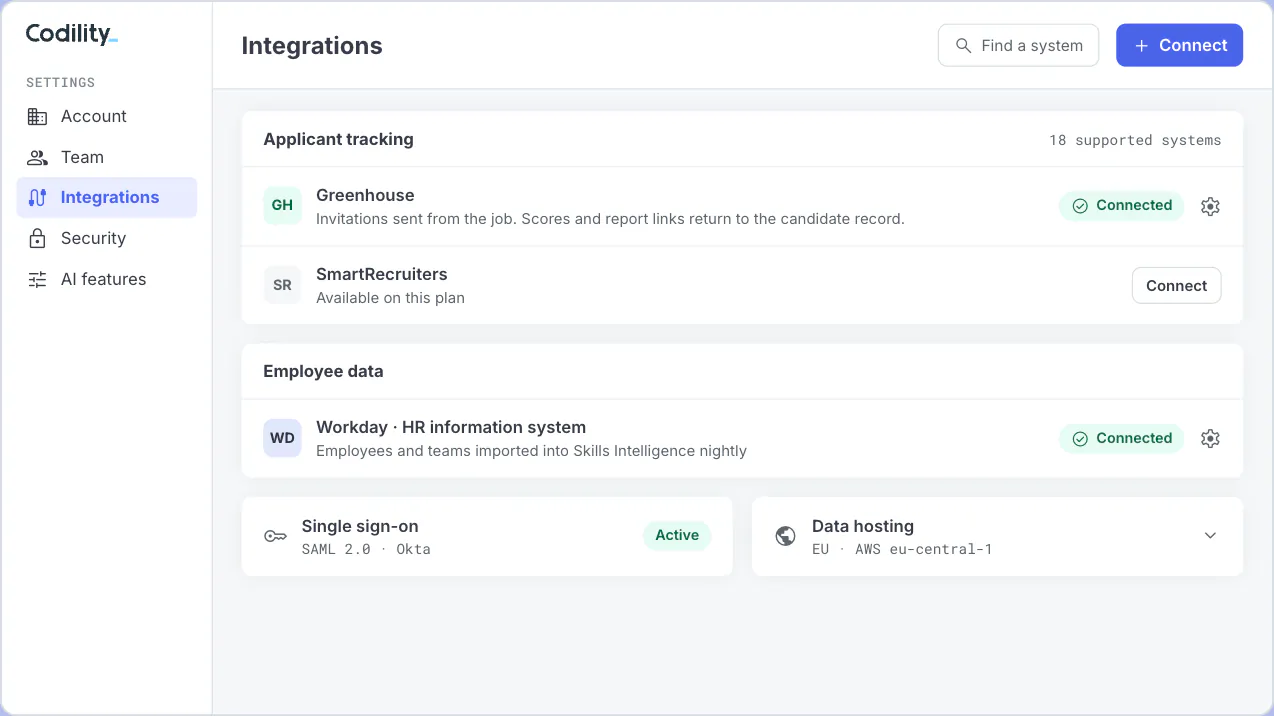
Task: Open Greenhouse settings gear
Action: point(1210,206)
